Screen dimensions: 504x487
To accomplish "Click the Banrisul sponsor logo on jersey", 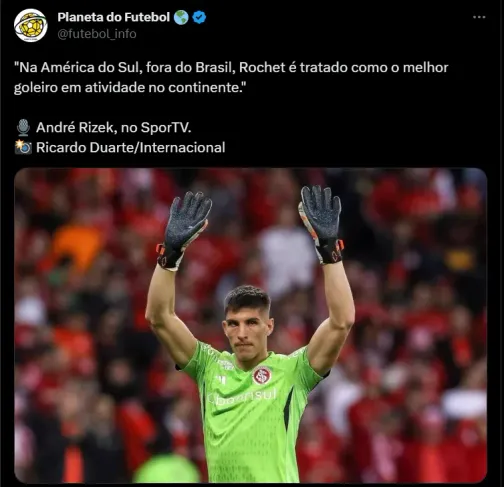I will (x=242, y=397).
